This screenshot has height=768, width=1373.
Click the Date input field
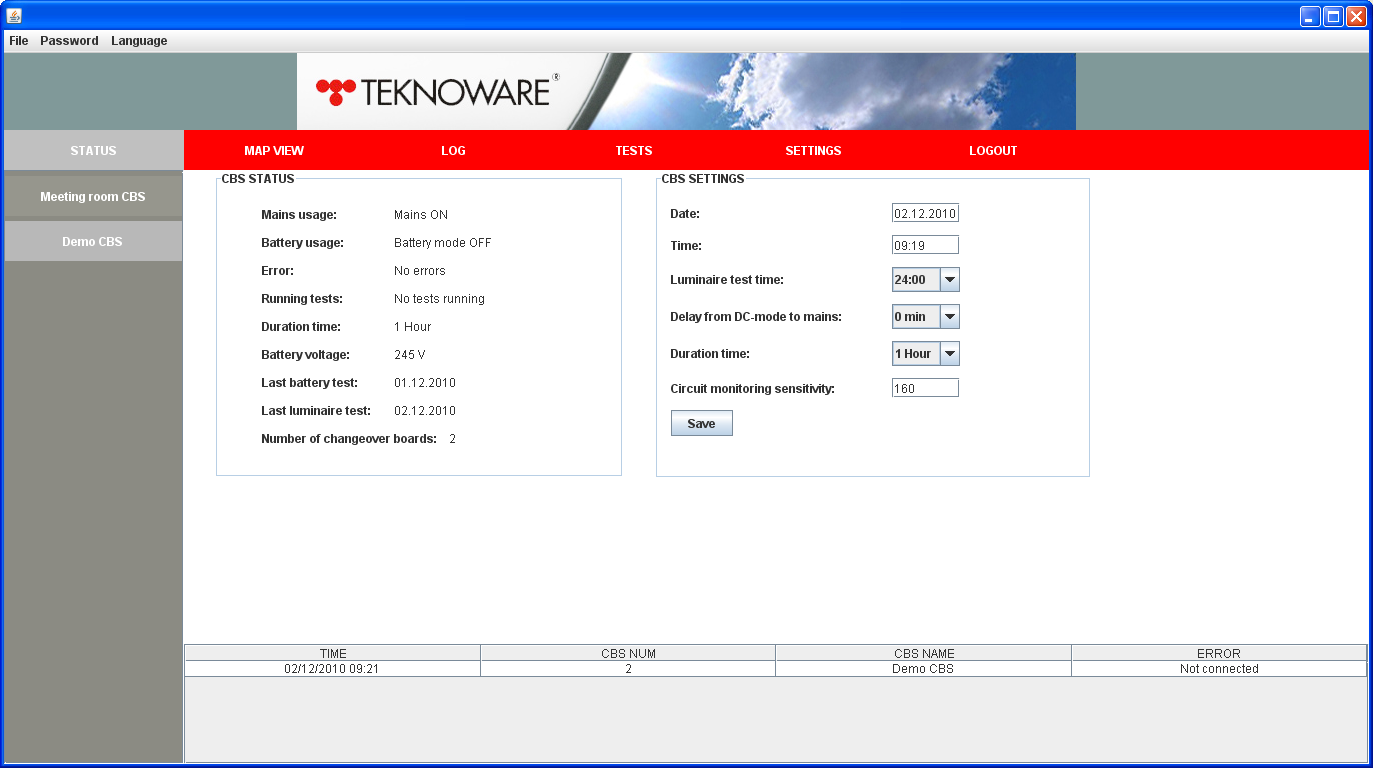[x=925, y=213]
